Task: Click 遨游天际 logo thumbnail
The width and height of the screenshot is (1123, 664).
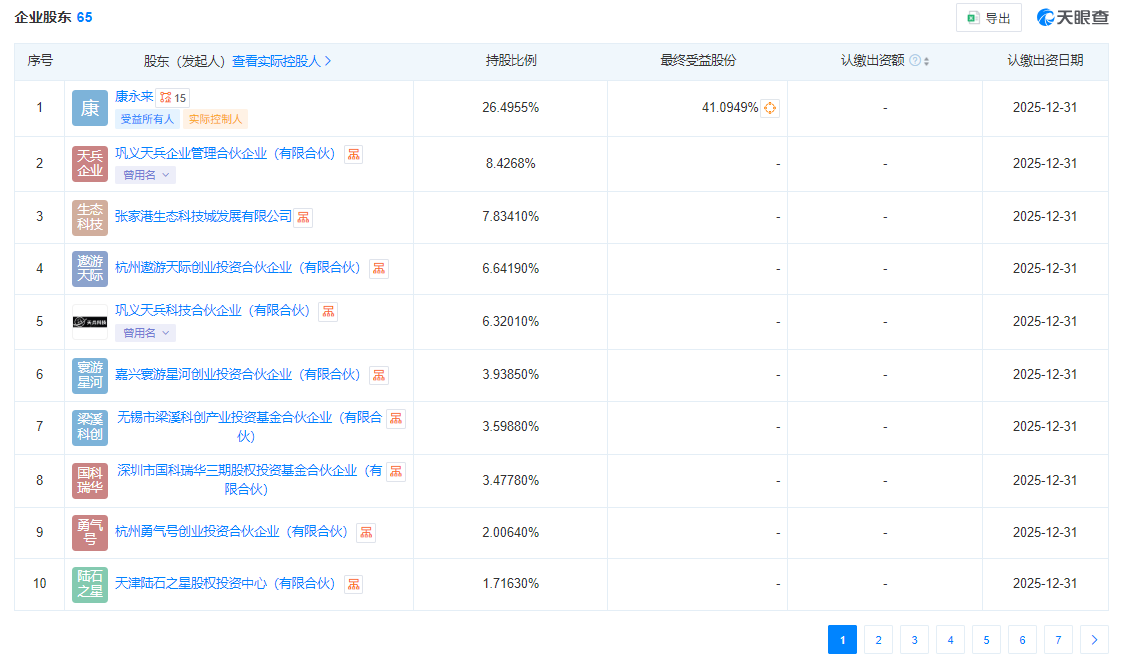Action: click(x=90, y=269)
